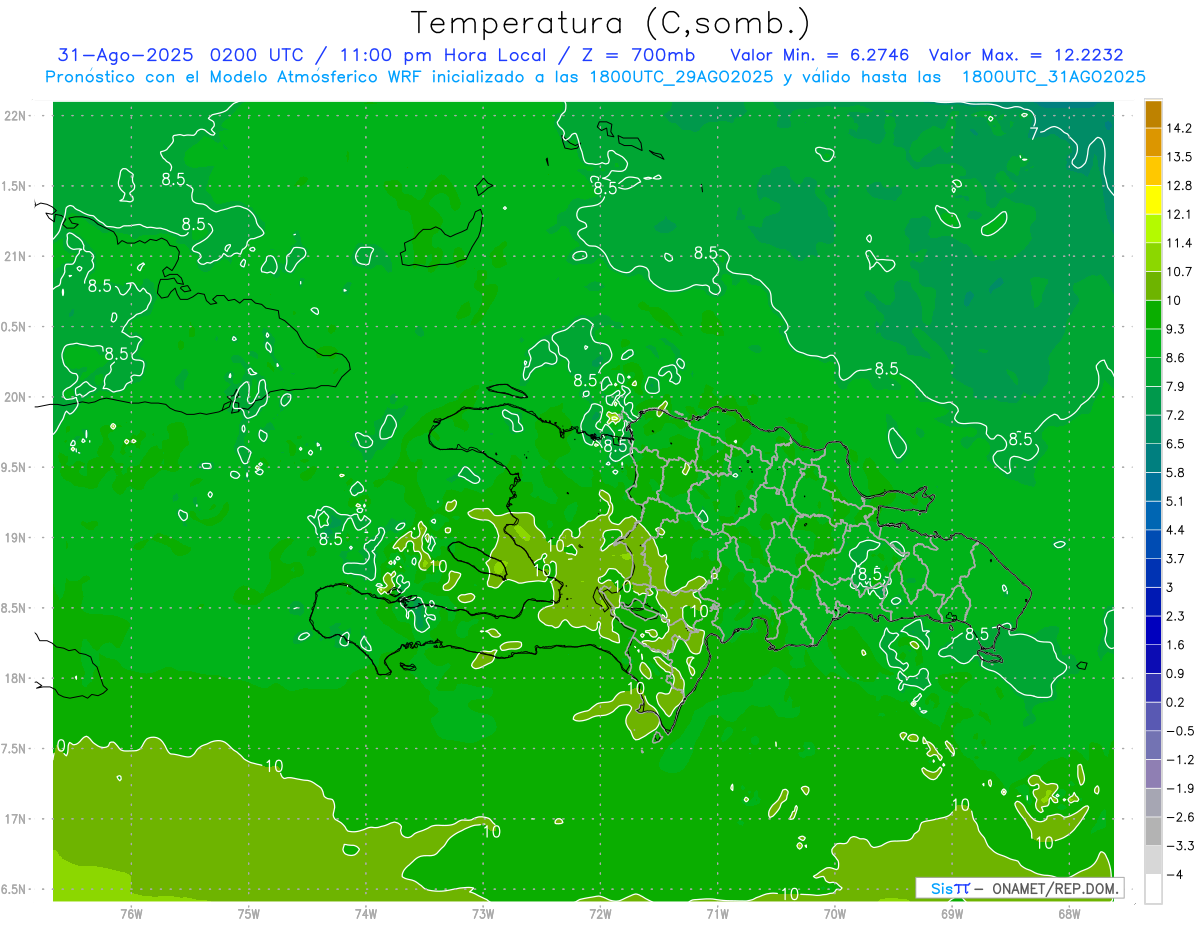The image size is (1200, 927).
Task: Click latitude axis label '19N'
Action: click(16, 537)
